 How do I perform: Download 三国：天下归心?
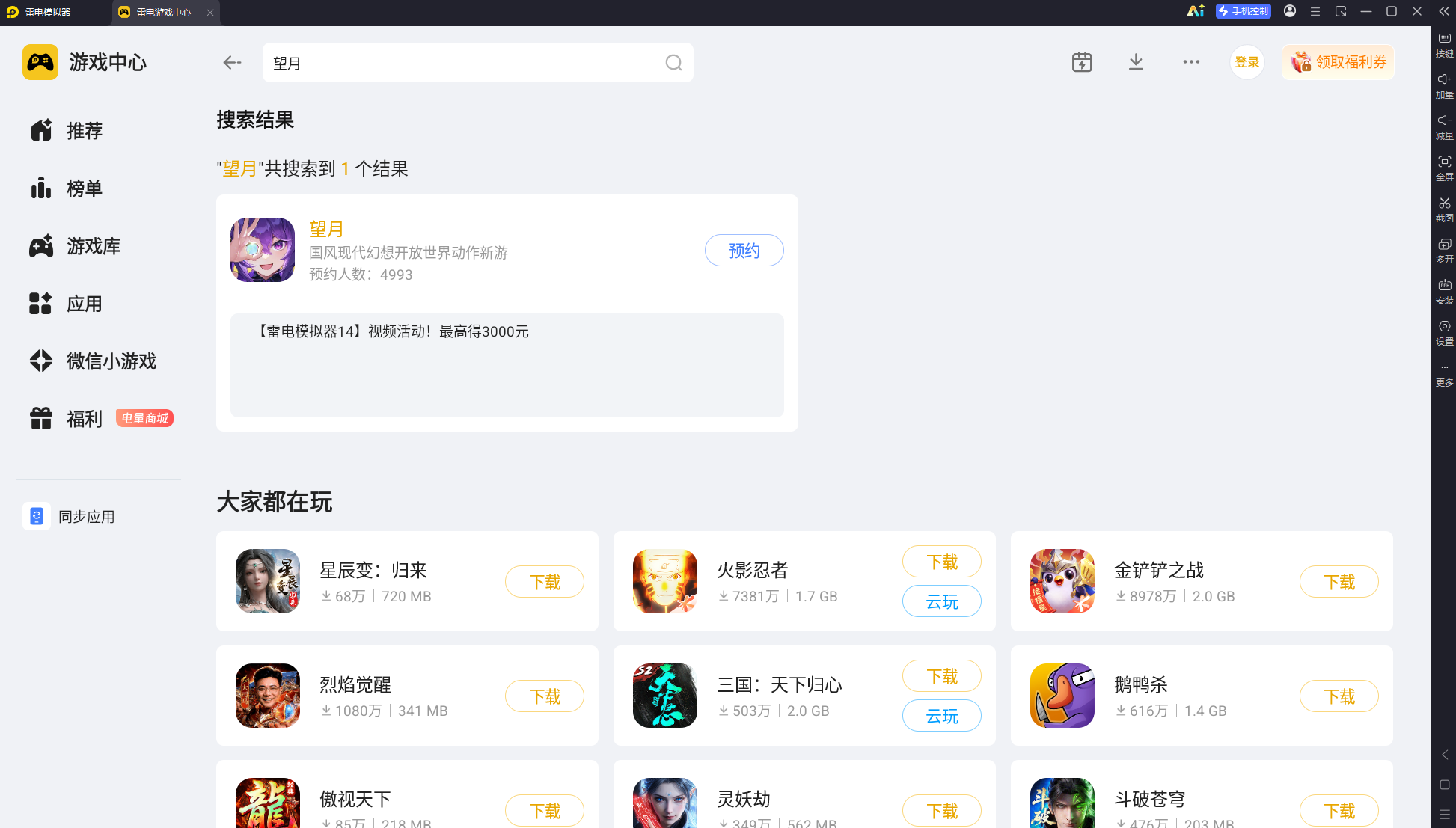942,676
